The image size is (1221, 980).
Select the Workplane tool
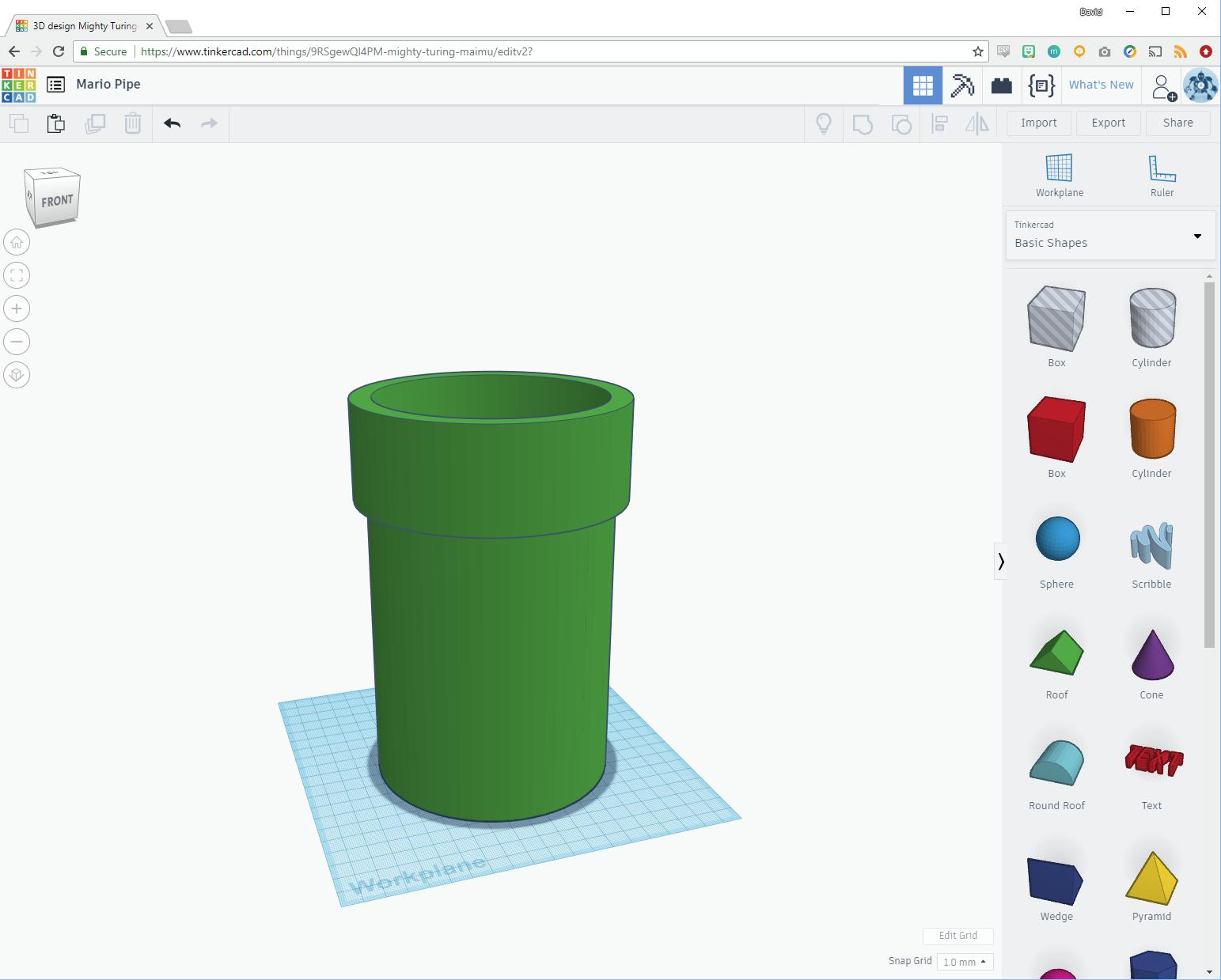coord(1059,176)
